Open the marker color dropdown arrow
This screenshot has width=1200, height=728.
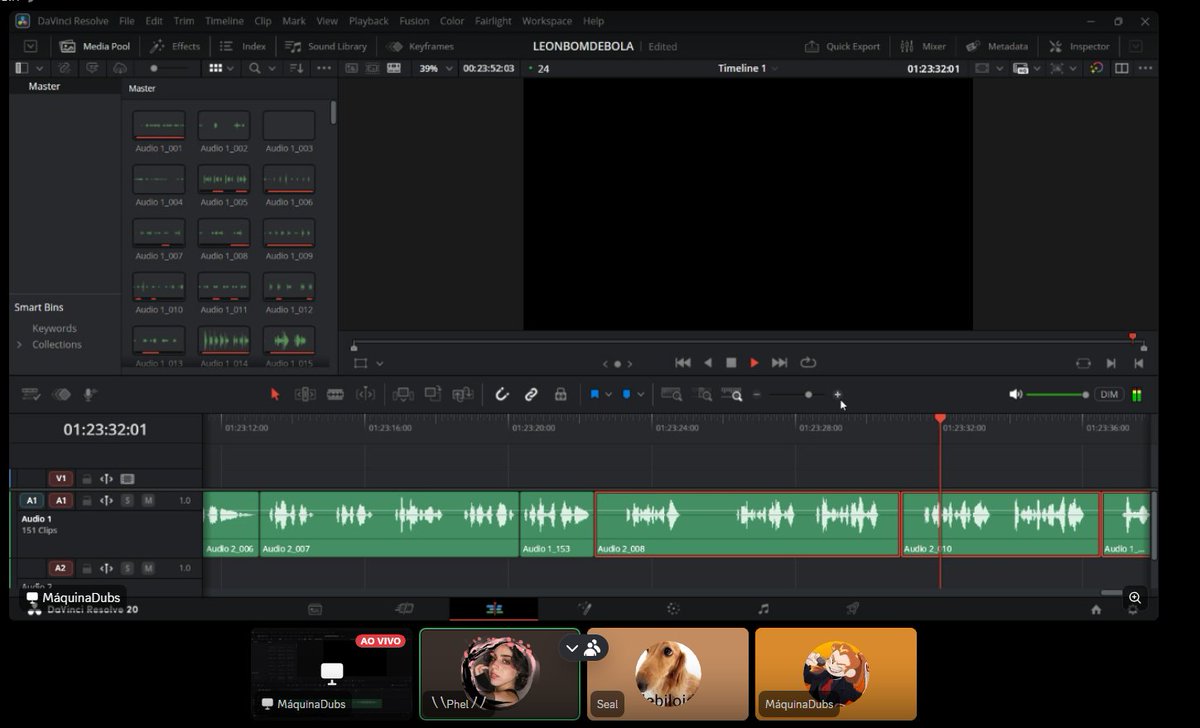pos(641,395)
